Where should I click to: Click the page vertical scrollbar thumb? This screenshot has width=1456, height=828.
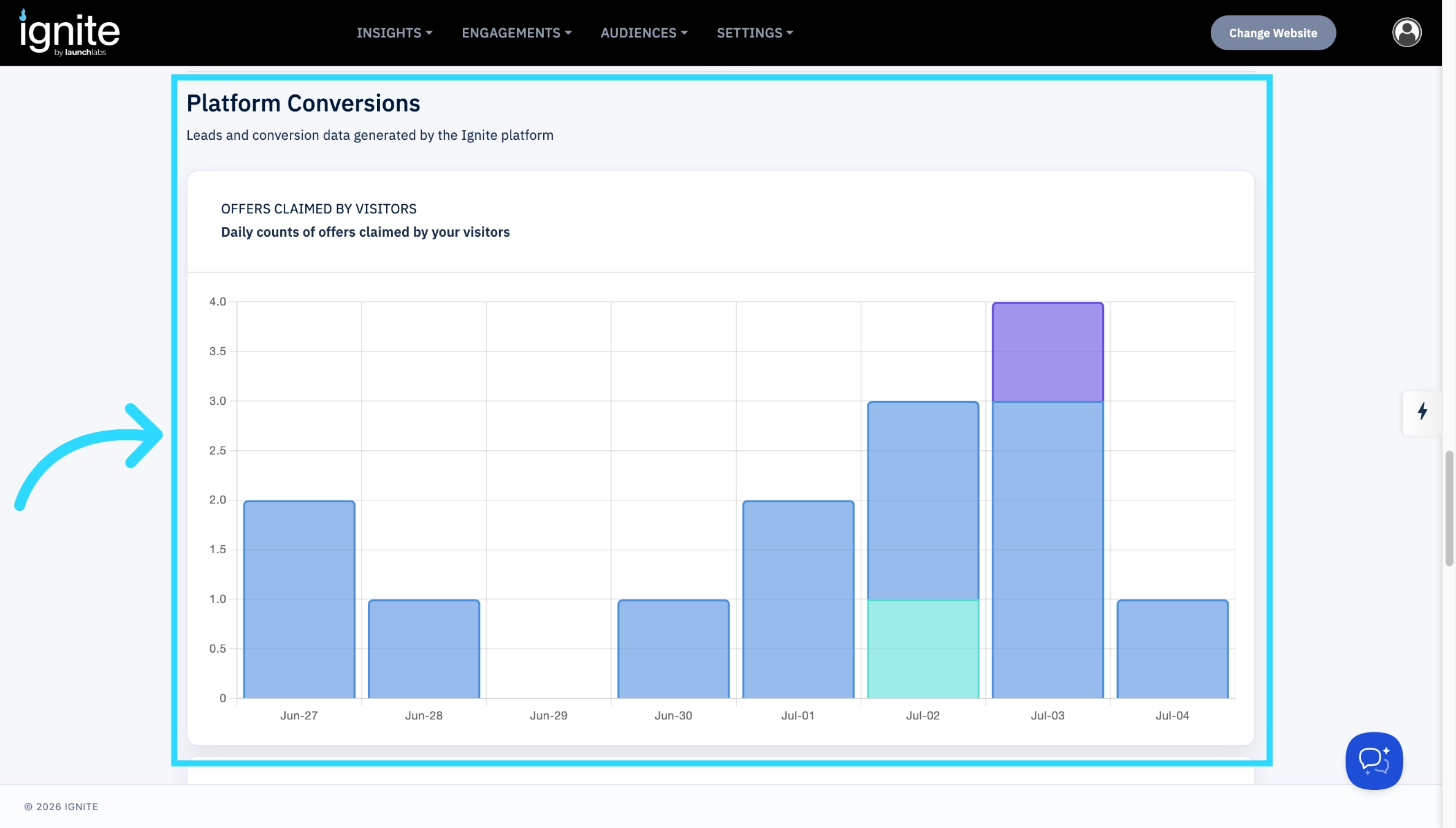[1449, 508]
